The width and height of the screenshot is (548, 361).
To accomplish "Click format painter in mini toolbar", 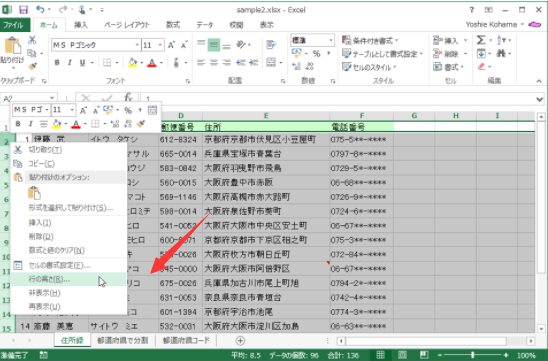I will [x=140, y=124].
